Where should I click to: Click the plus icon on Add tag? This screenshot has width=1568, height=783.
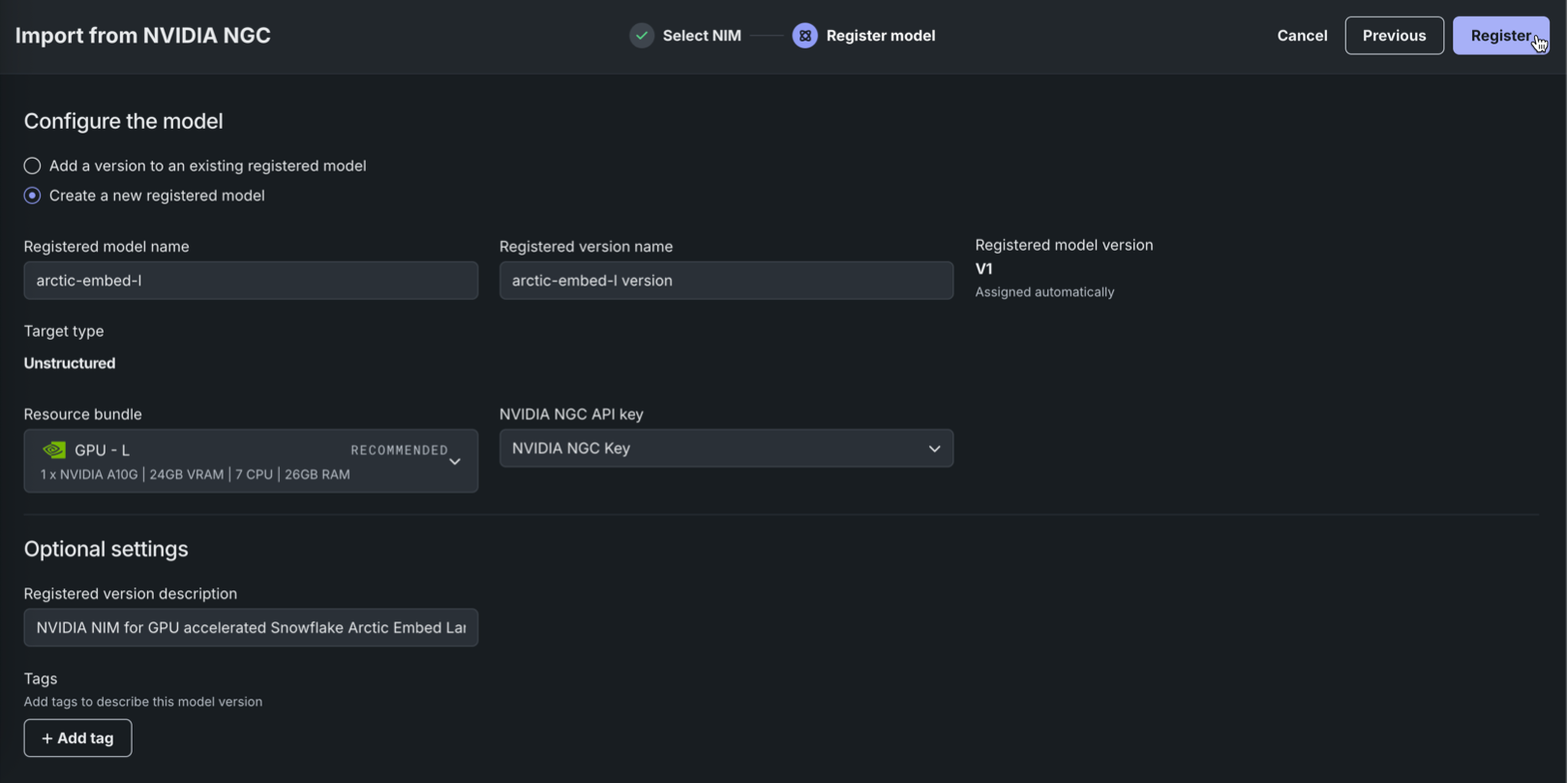pyautogui.click(x=47, y=738)
